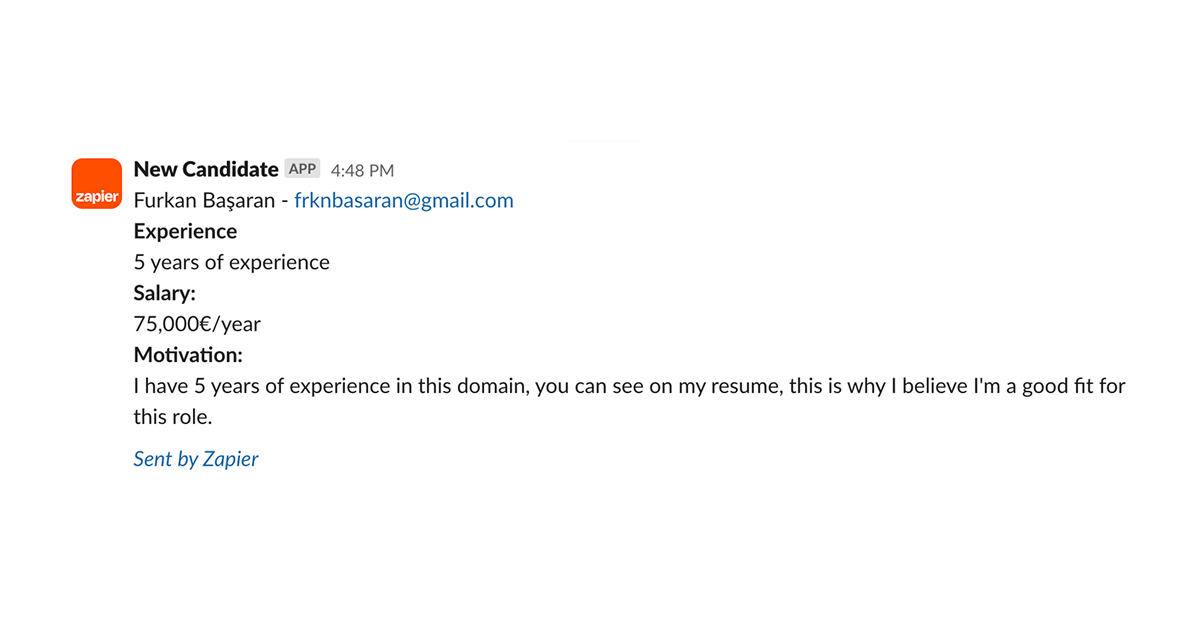Click the Experience heading
Image resolution: width=1200 pixels, height=630 pixels.
tap(186, 232)
